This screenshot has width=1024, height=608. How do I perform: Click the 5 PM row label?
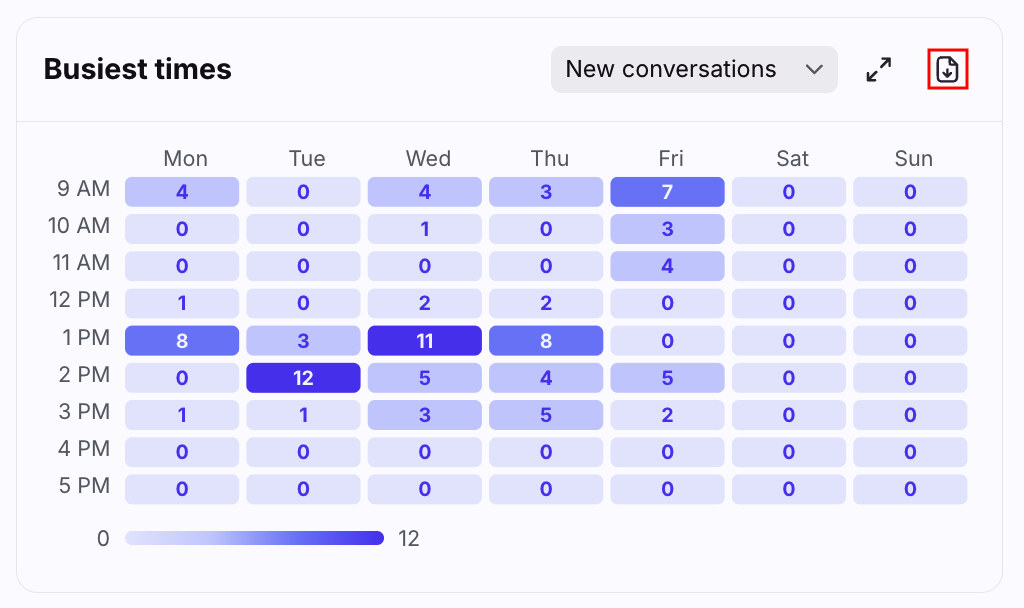pyautogui.click(x=84, y=485)
